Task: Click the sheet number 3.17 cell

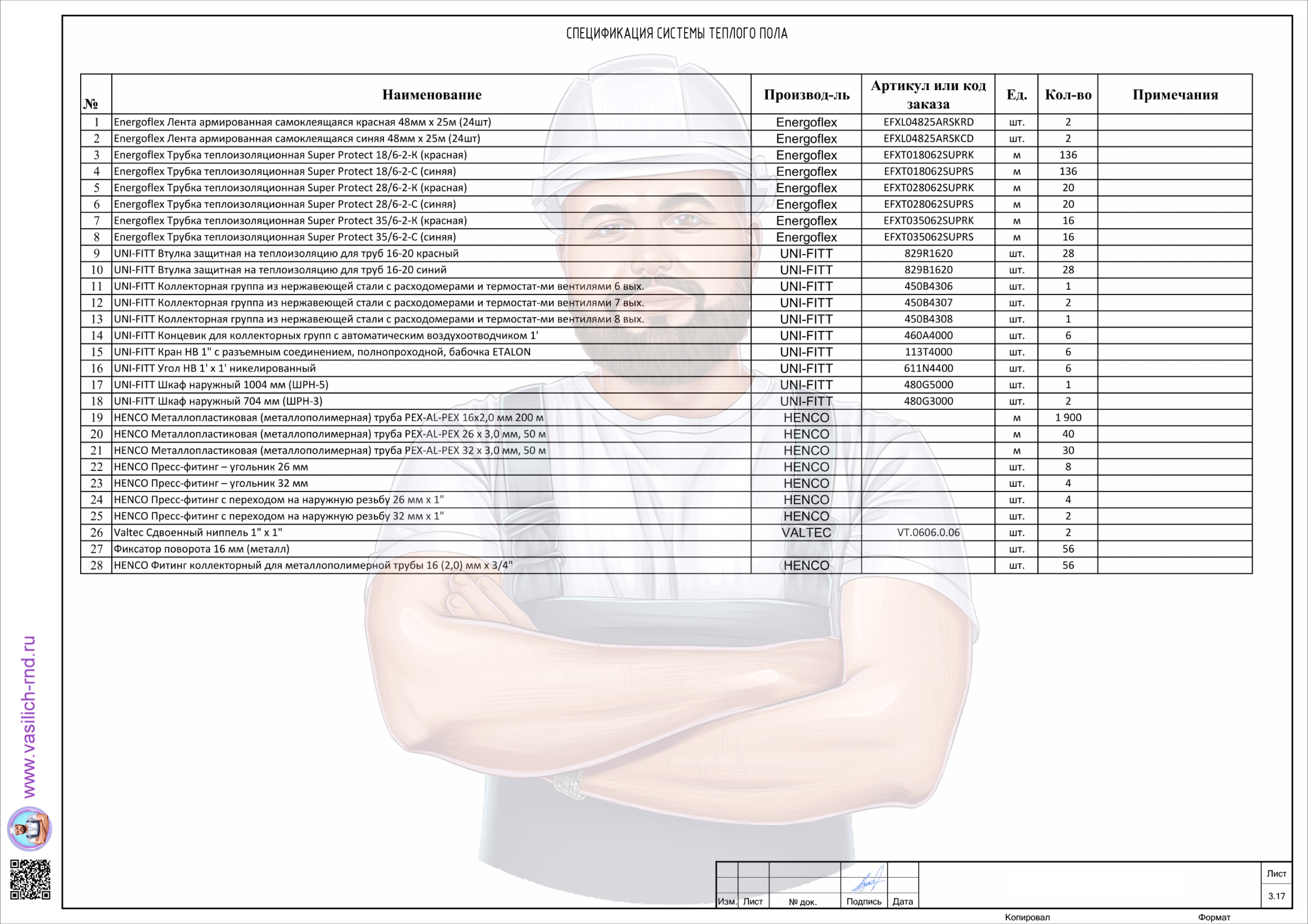Action: [x=1276, y=896]
